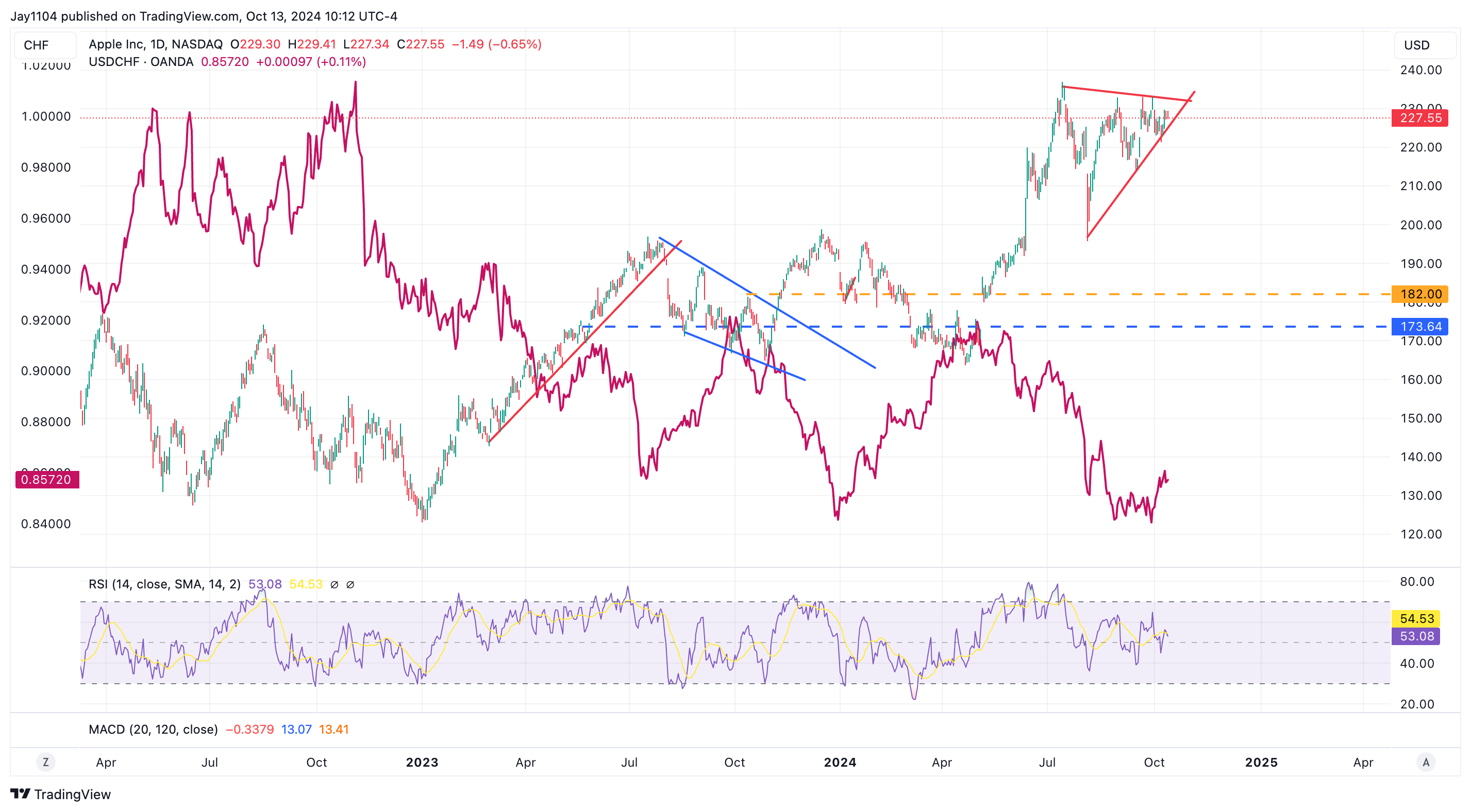Click the MACD value 13.07
Image resolution: width=1471 pixels, height=812 pixels.
coord(296,729)
